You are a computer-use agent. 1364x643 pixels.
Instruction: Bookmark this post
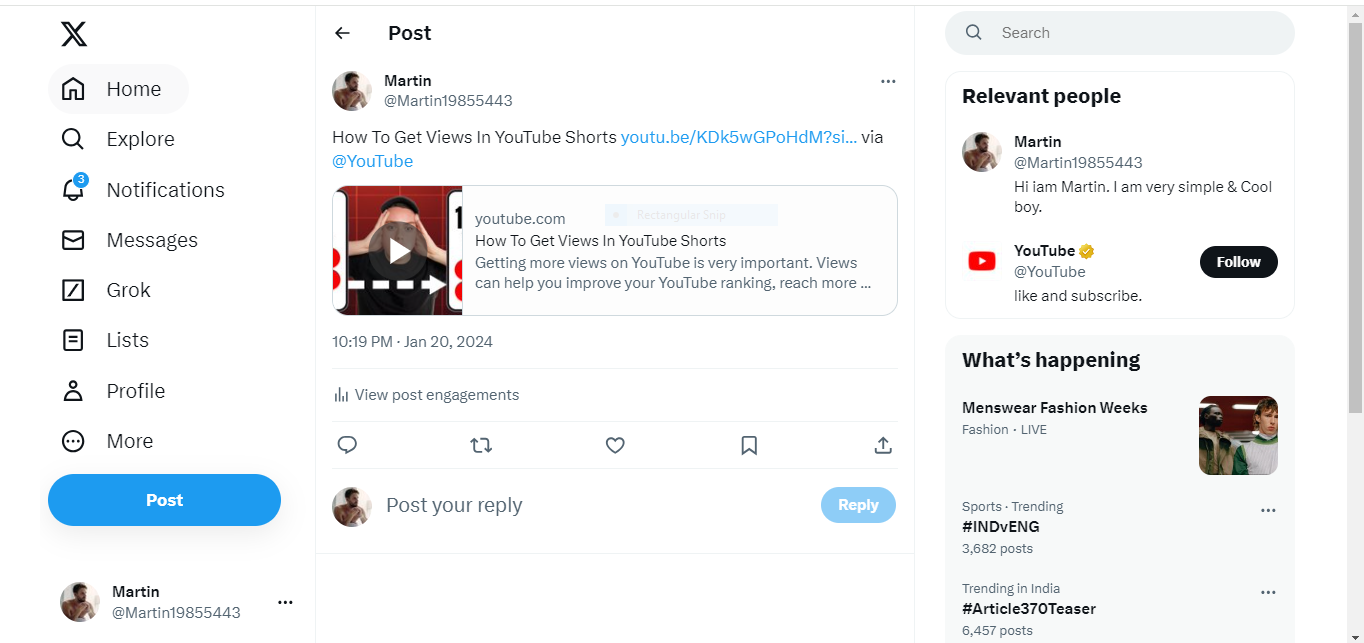point(749,445)
